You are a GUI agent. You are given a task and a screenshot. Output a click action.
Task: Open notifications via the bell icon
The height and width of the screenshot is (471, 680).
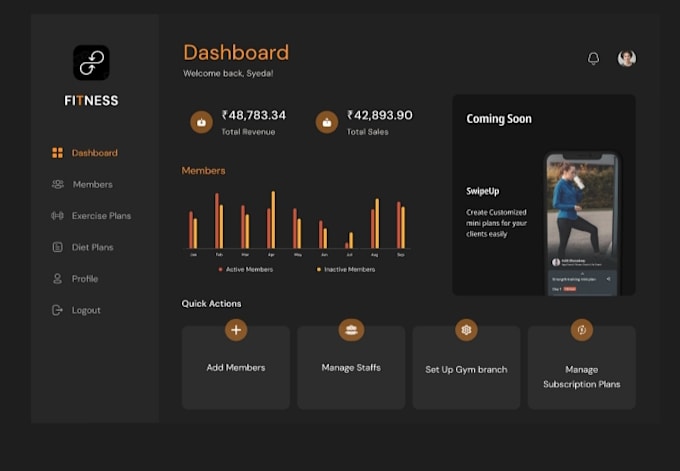[593, 58]
